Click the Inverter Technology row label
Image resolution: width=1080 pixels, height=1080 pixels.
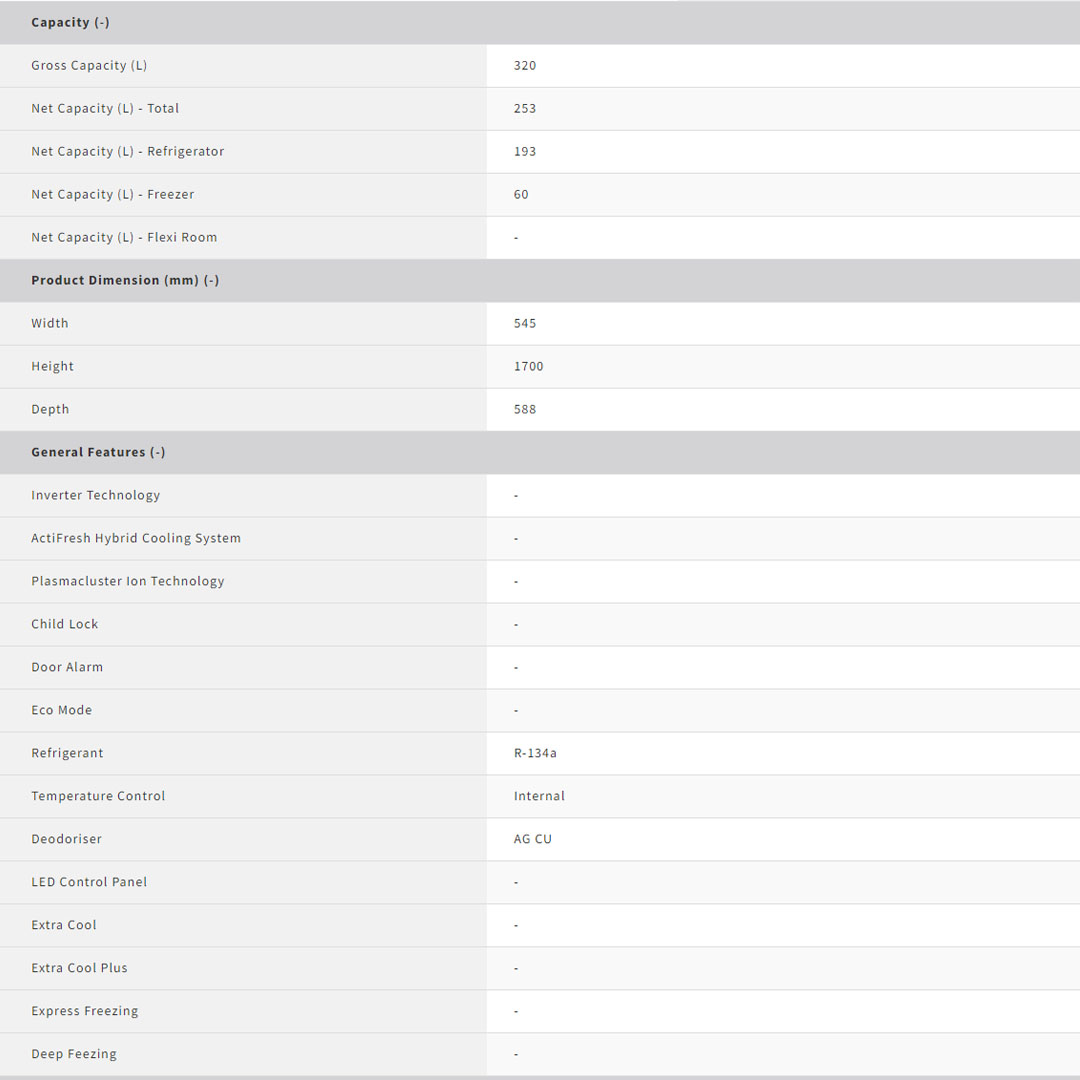pyautogui.click(x=95, y=495)
